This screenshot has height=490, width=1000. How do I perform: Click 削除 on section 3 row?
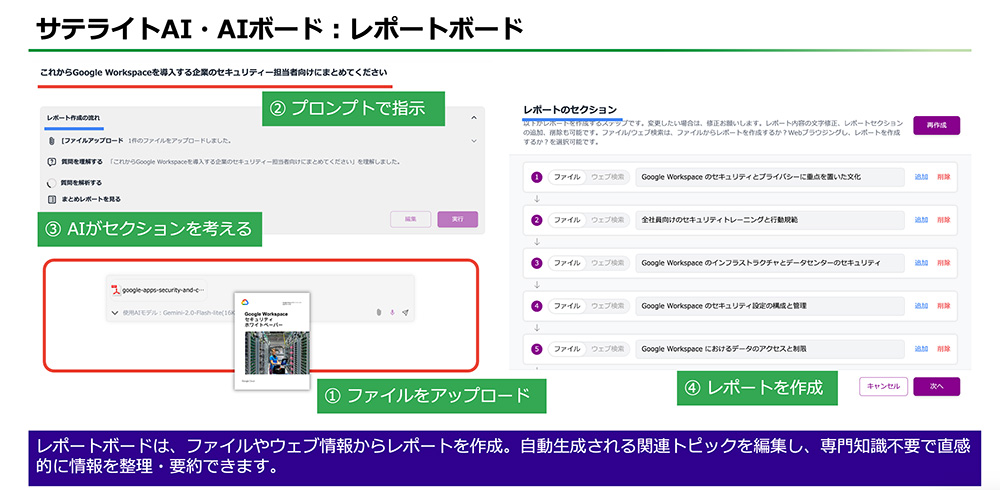coord(943,263)
